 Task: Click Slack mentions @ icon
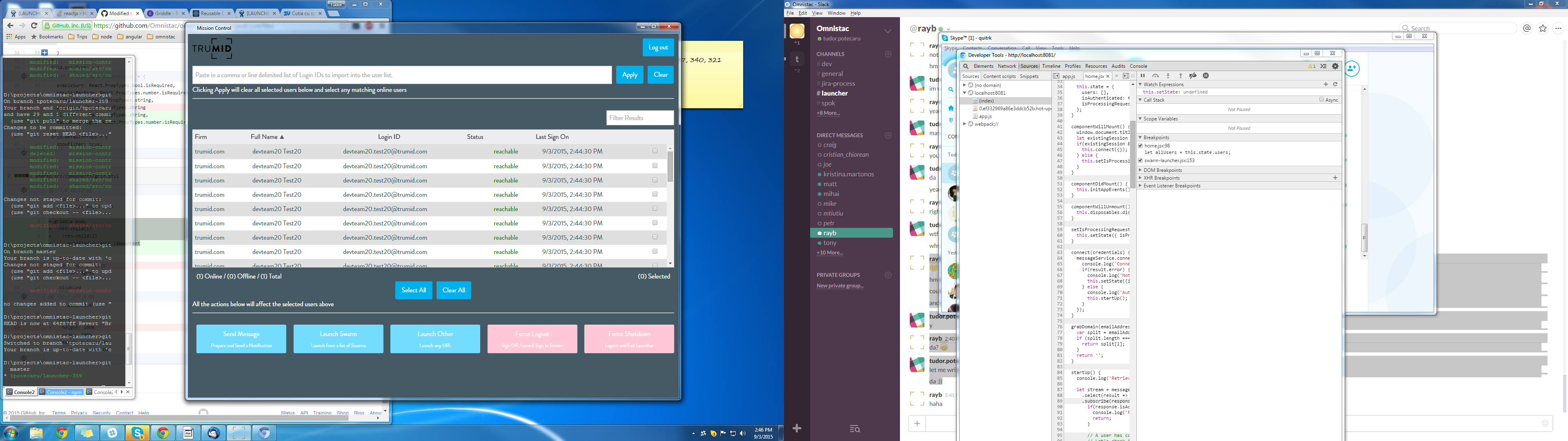click(x=1527, y=28)
